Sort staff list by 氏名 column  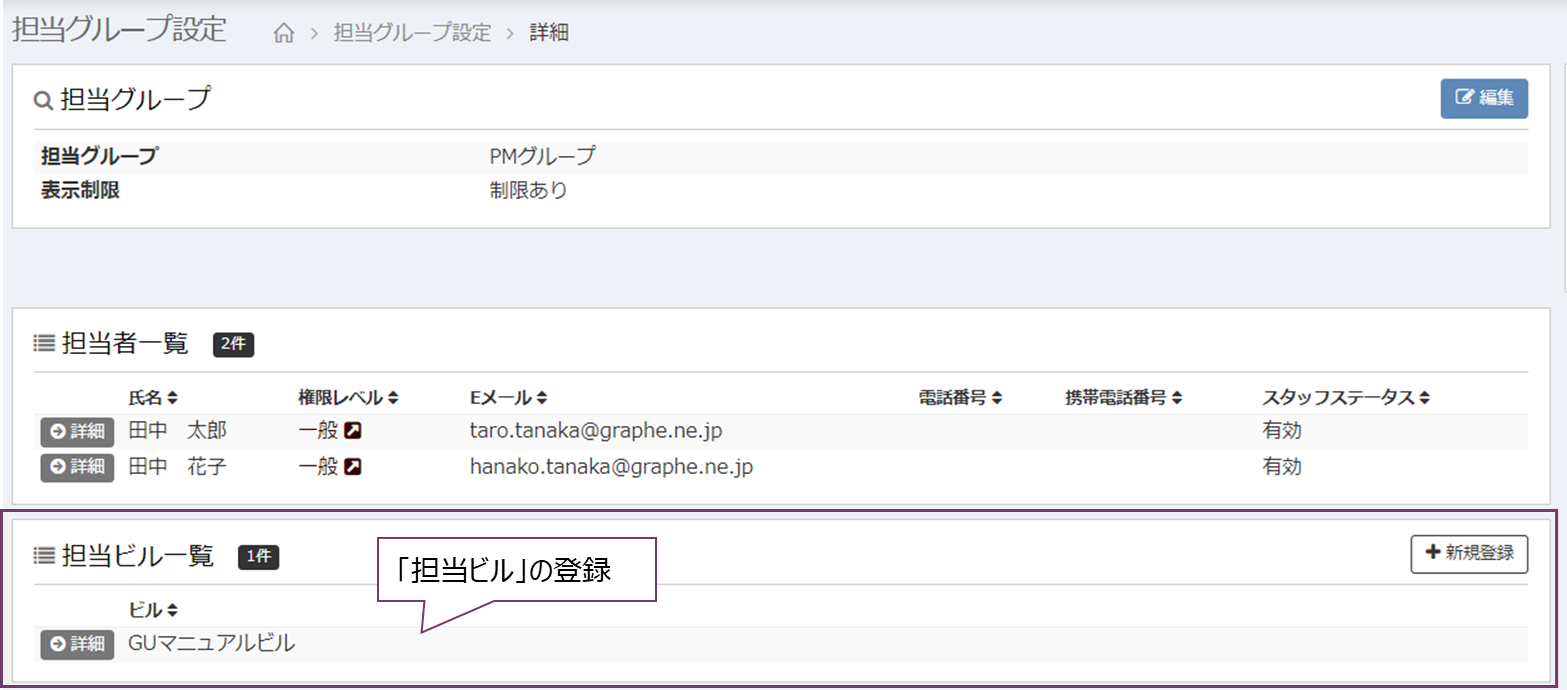[x=153, y=397]
